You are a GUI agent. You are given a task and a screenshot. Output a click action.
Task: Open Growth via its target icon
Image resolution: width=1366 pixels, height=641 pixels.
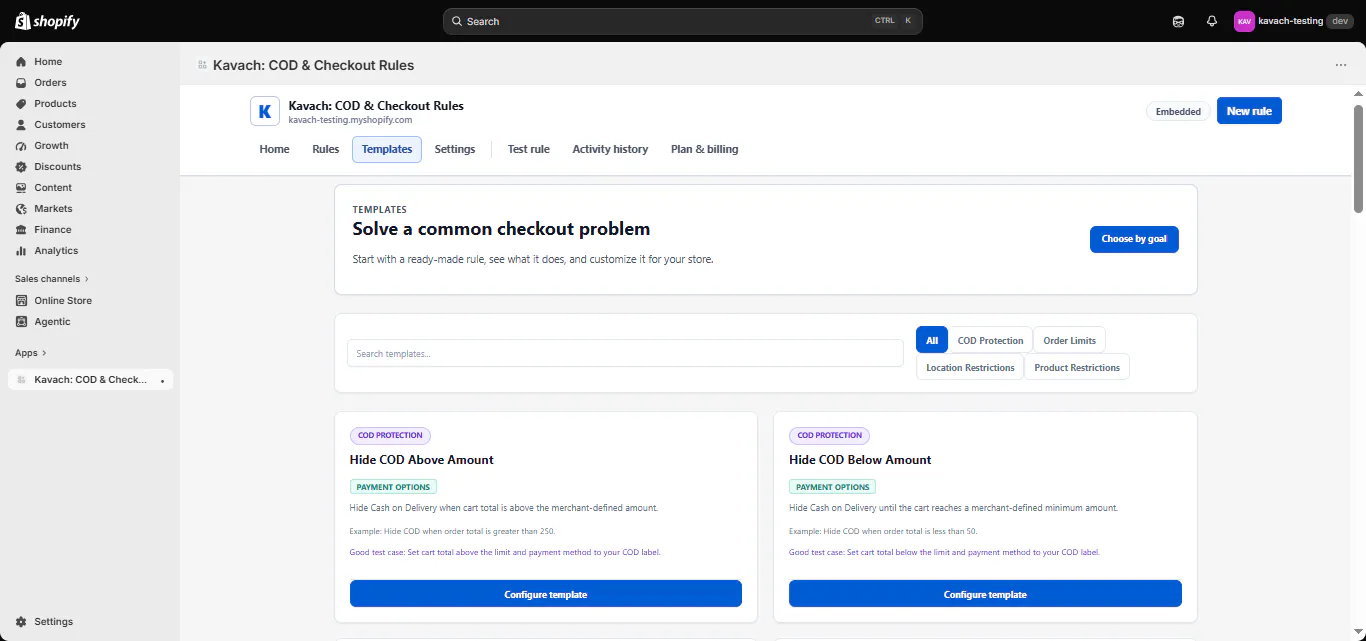point(21,146)
